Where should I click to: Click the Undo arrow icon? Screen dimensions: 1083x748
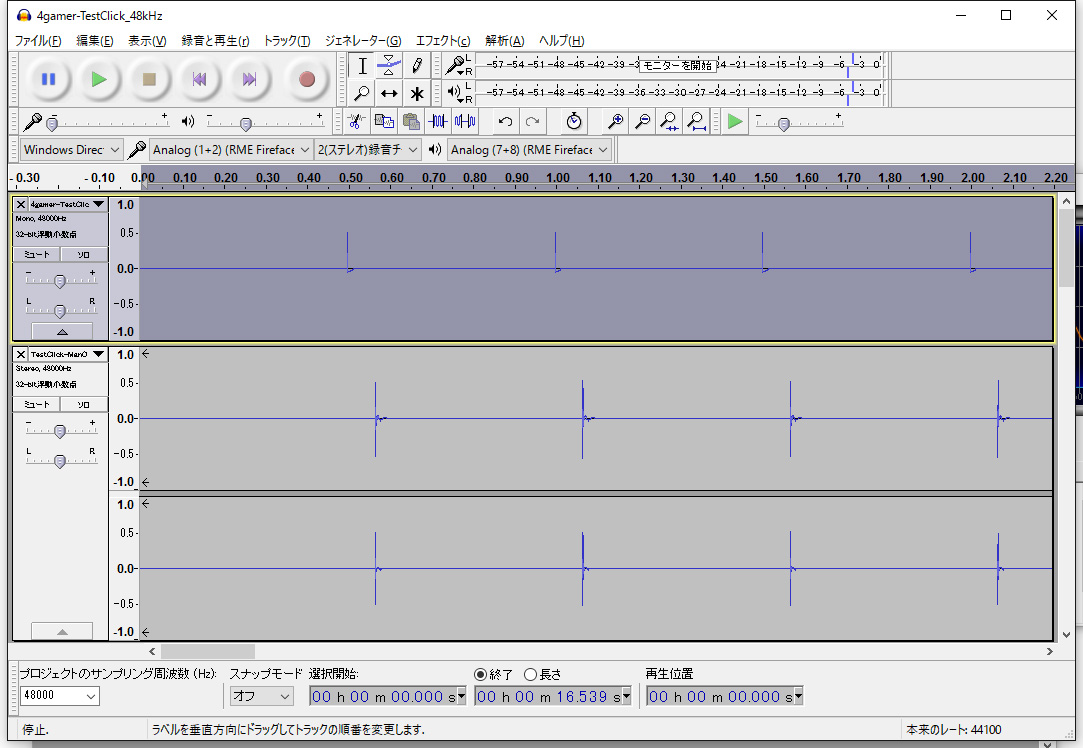pos(505,121)
